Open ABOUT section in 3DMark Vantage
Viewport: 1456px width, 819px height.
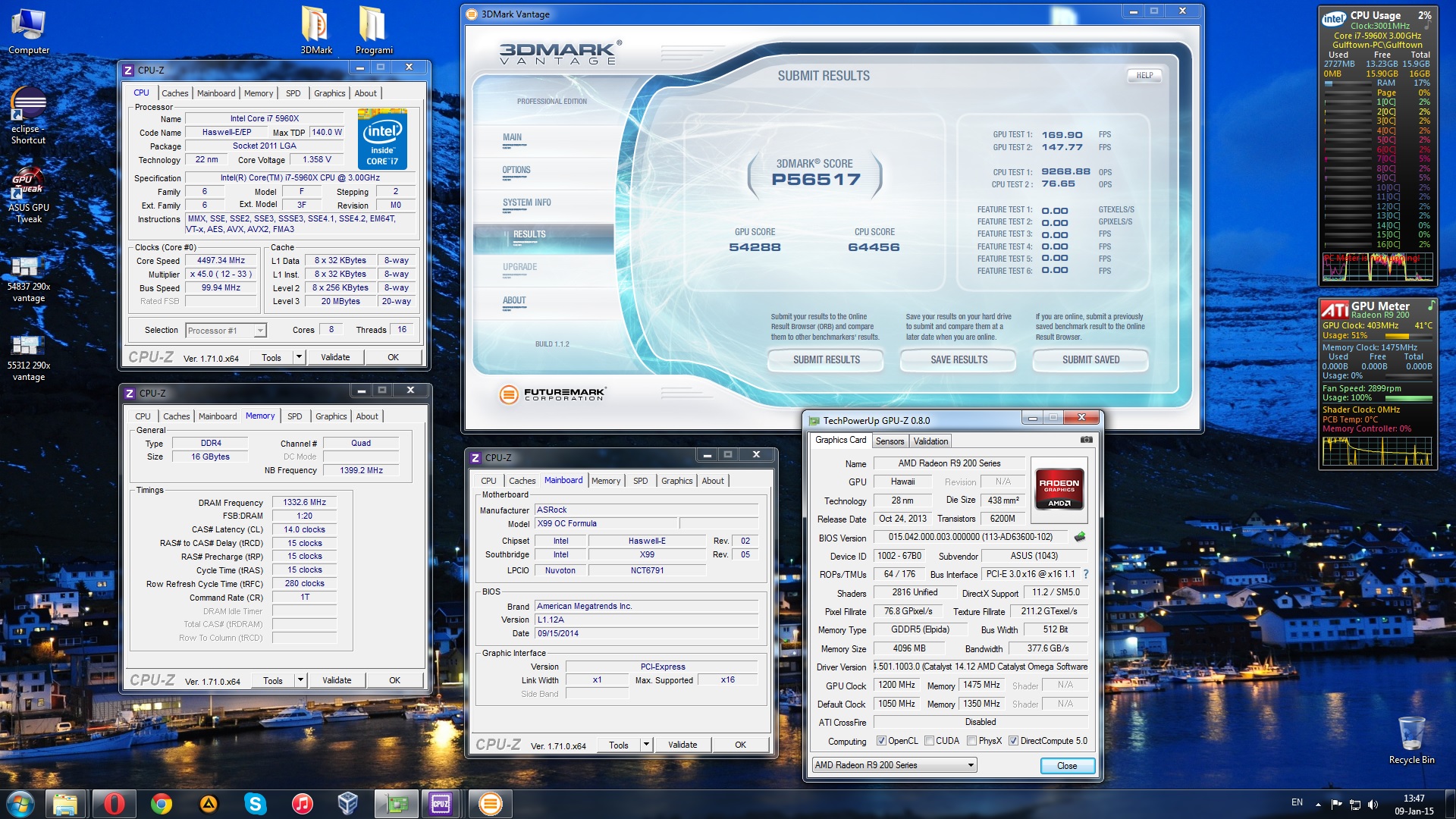(x=514, y=301)
